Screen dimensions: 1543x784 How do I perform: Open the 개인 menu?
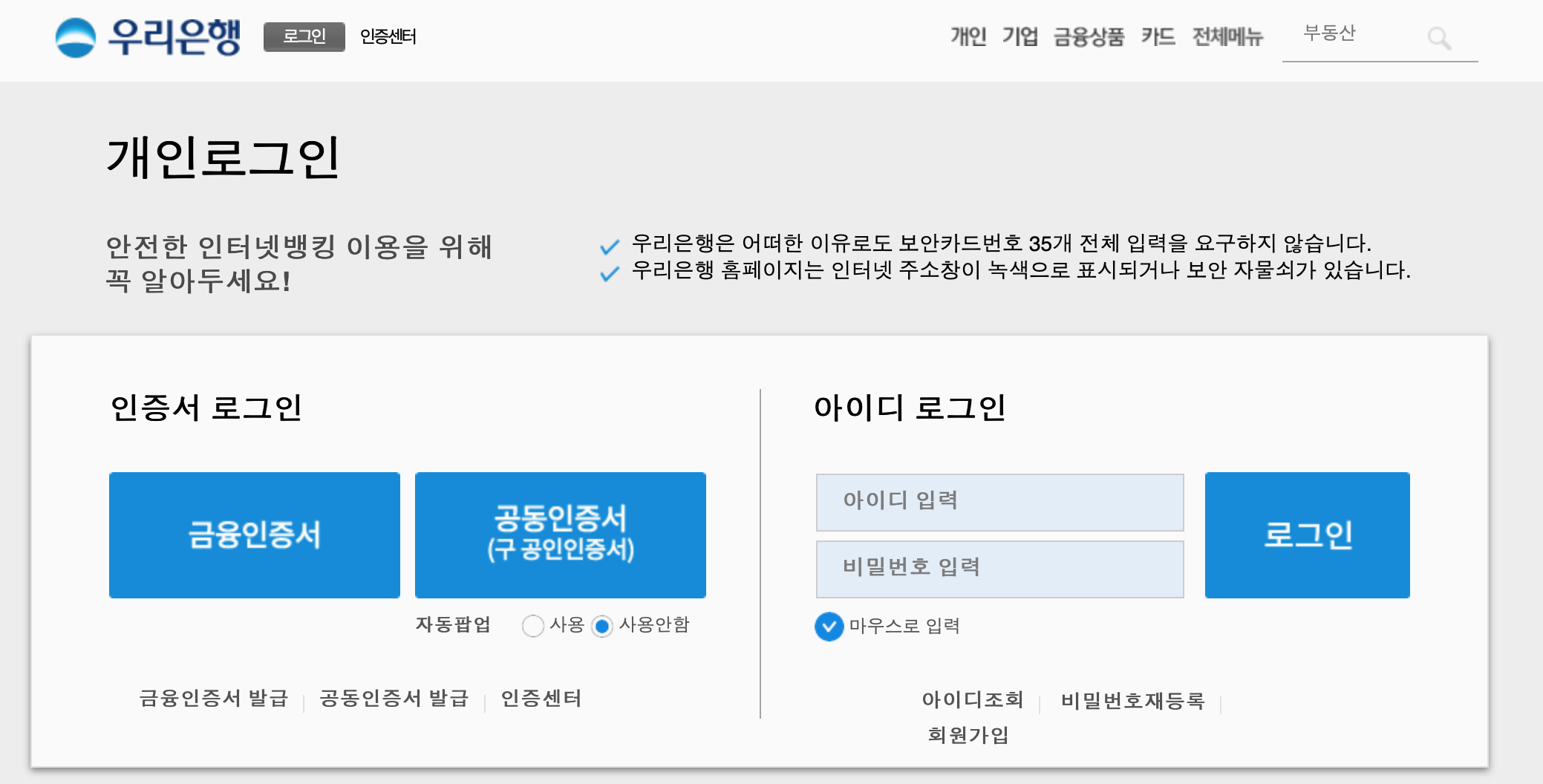coord(968,36)
